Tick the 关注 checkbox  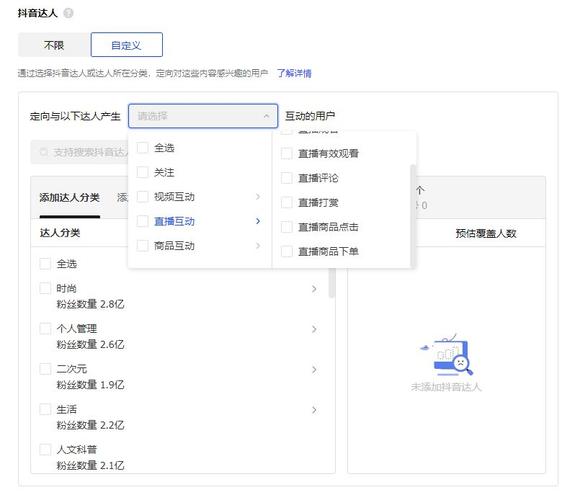click(x=142, y=172)
